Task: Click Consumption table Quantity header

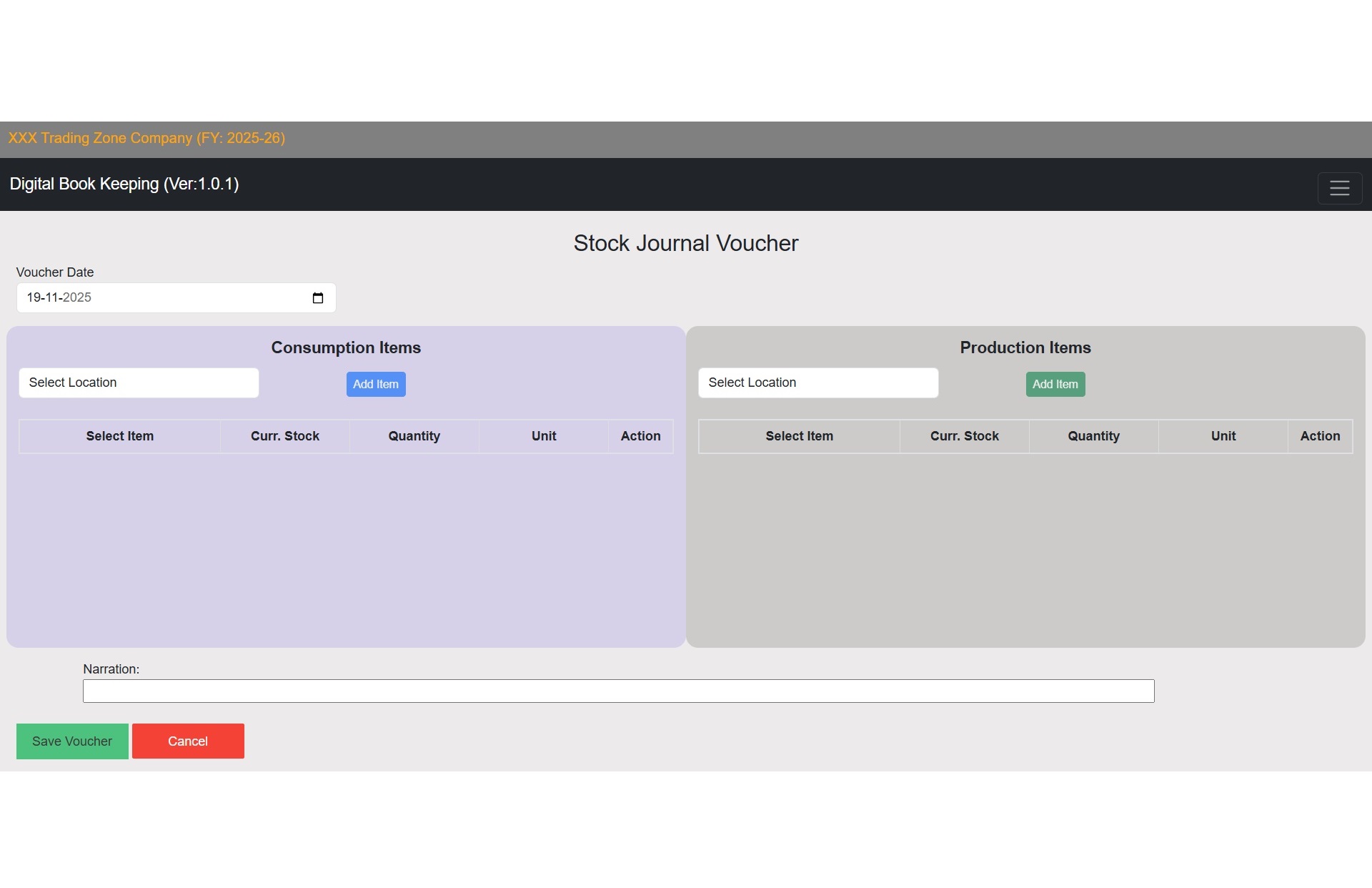Action: pos(414,436)
